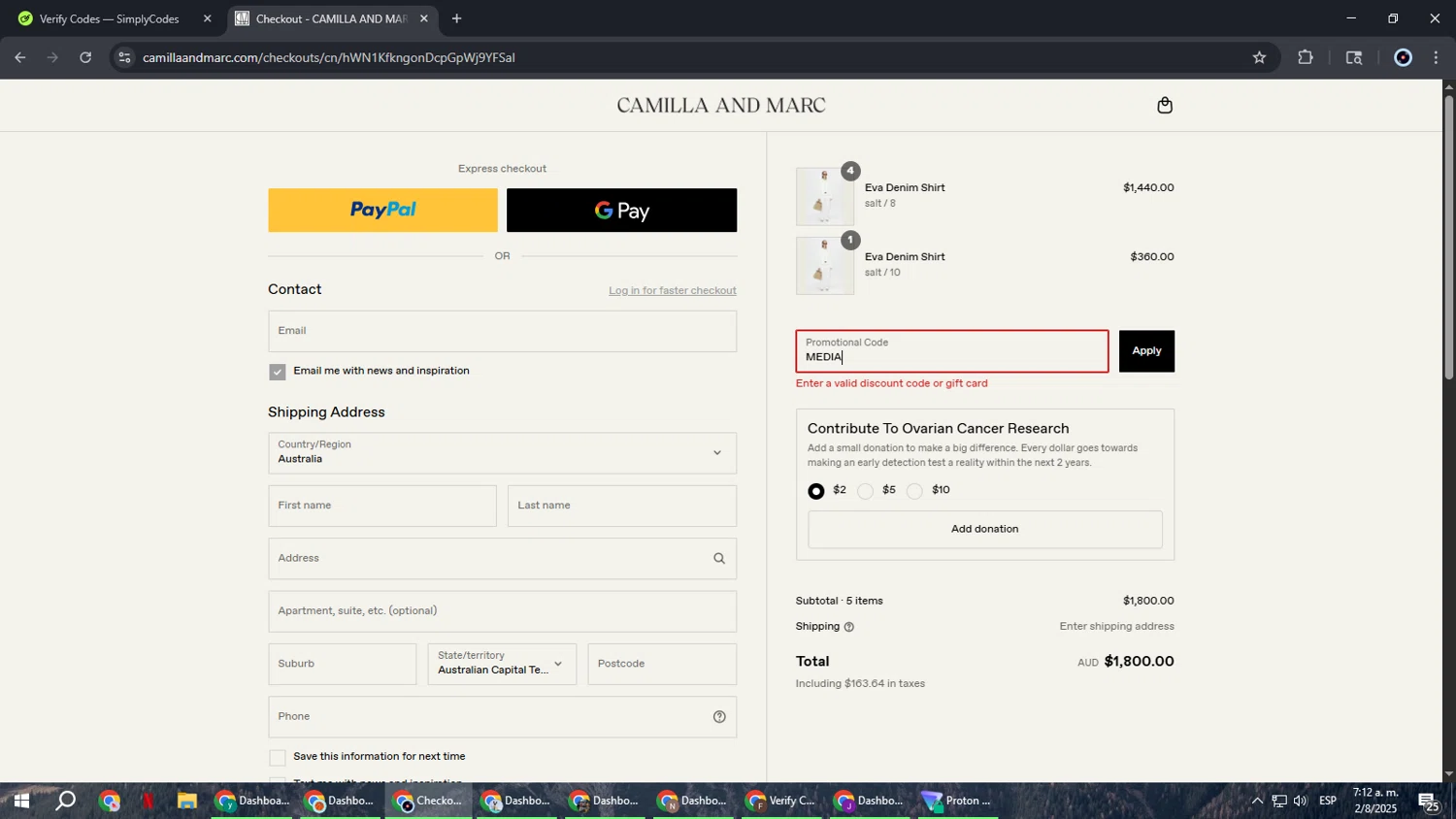The width and height of the screenshot is (1456, 819).
Task: Open the media control icon in toolbar
Action: [x=1354, y=57]
